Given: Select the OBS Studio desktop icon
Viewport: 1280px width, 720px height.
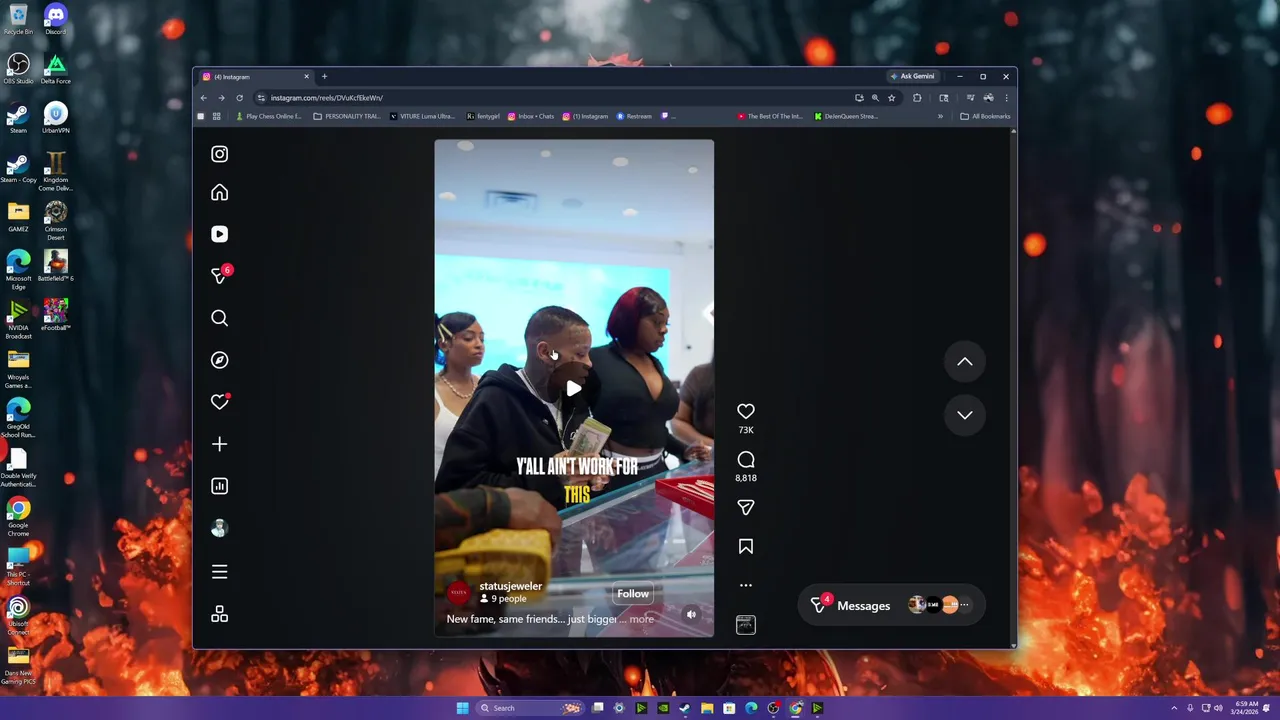Looking at the screenshot, I should [x=18, y=69].
